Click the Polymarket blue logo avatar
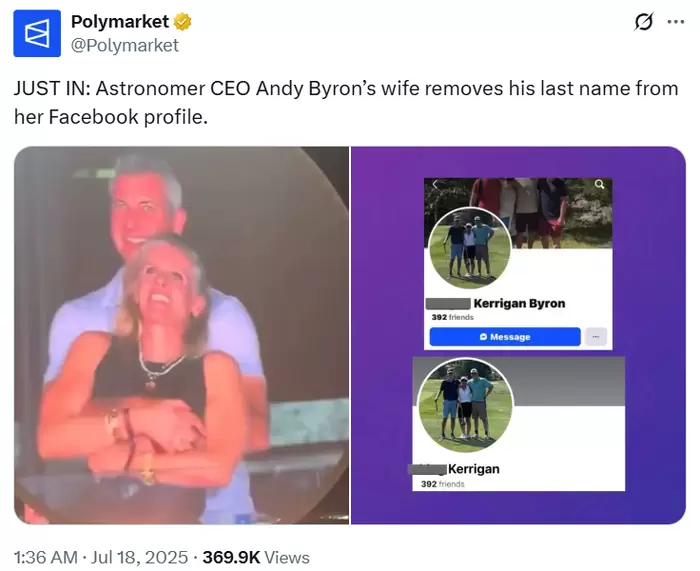 37,33
